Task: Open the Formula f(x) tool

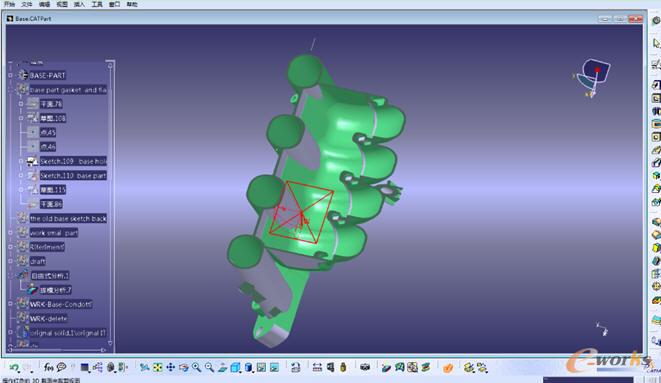Action: pos(48,367)
